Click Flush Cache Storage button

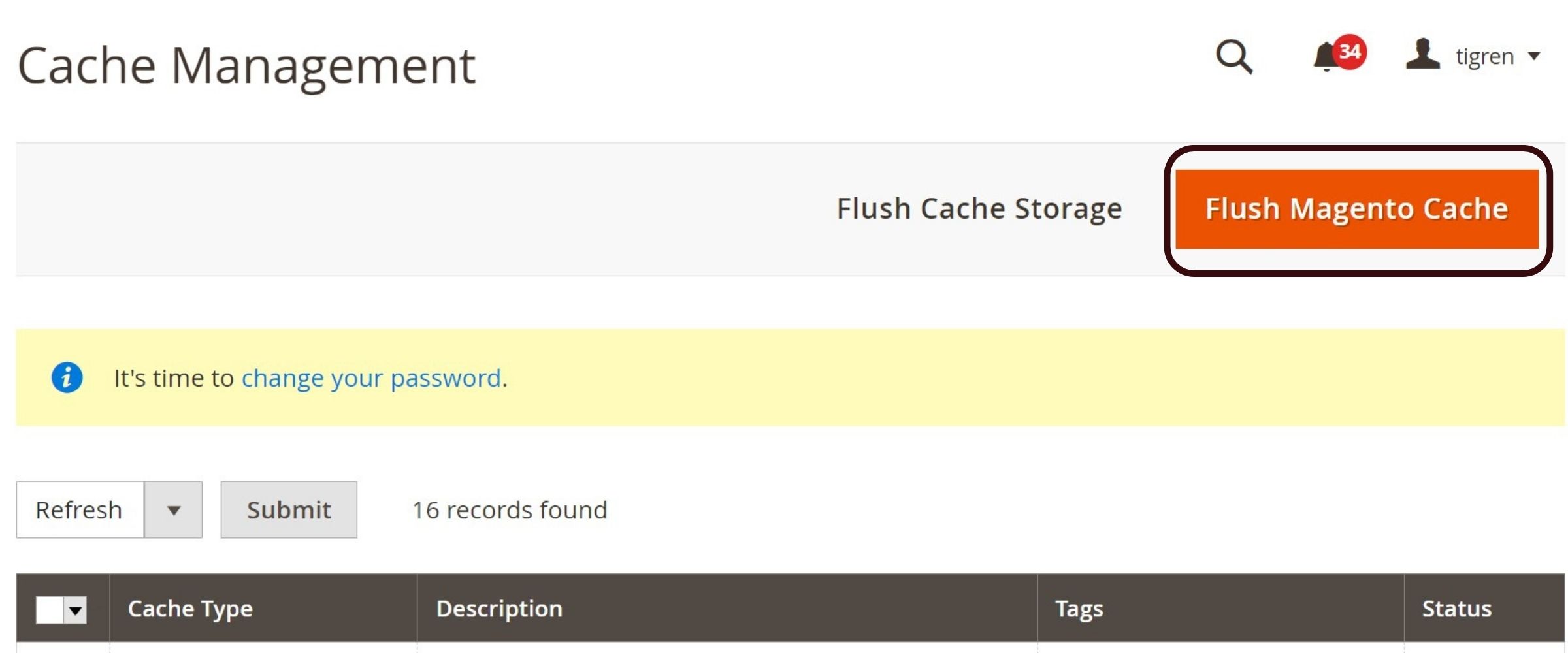pos(979,209)
